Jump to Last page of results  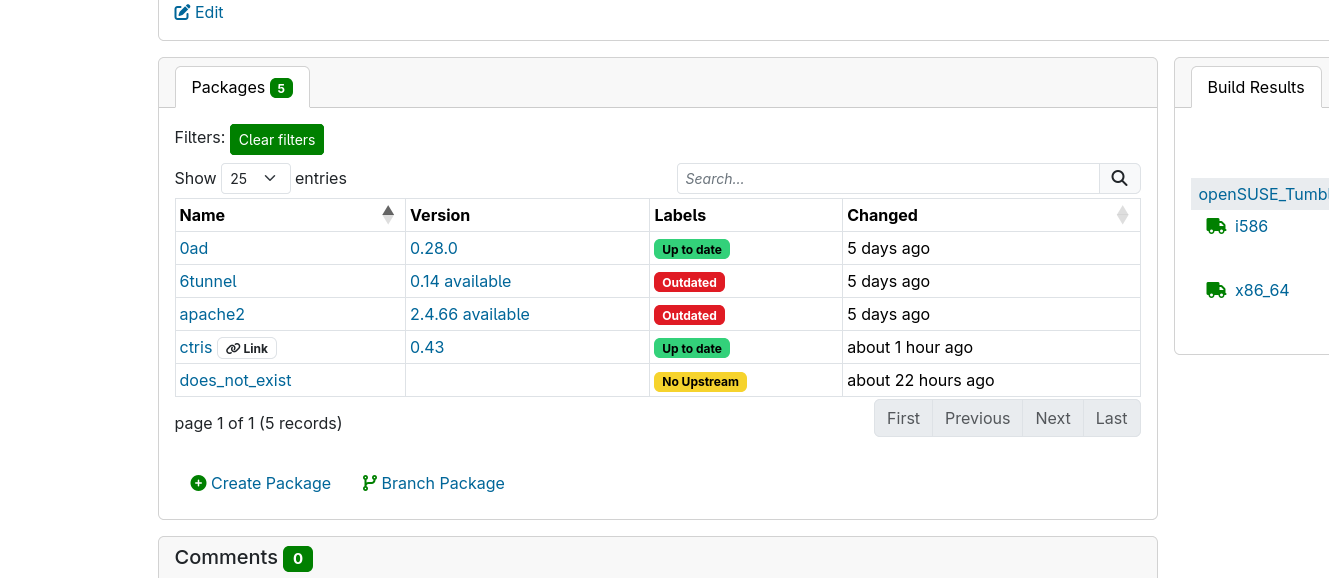[x=1111, y=418]
